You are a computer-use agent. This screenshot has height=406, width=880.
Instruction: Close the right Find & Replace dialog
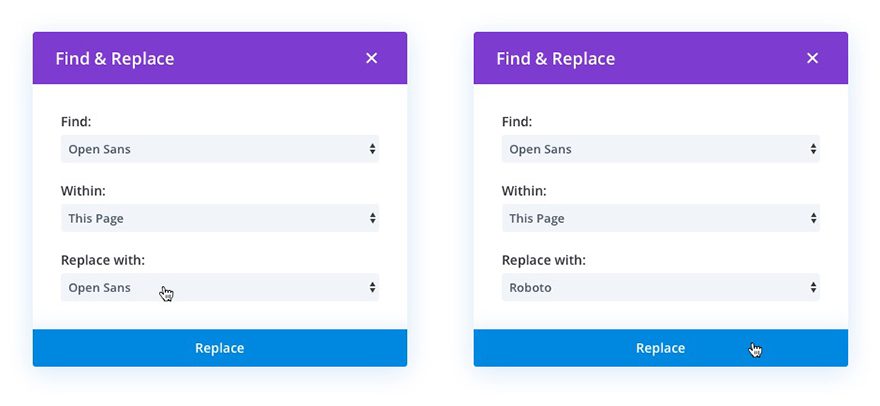coord(812,58)
